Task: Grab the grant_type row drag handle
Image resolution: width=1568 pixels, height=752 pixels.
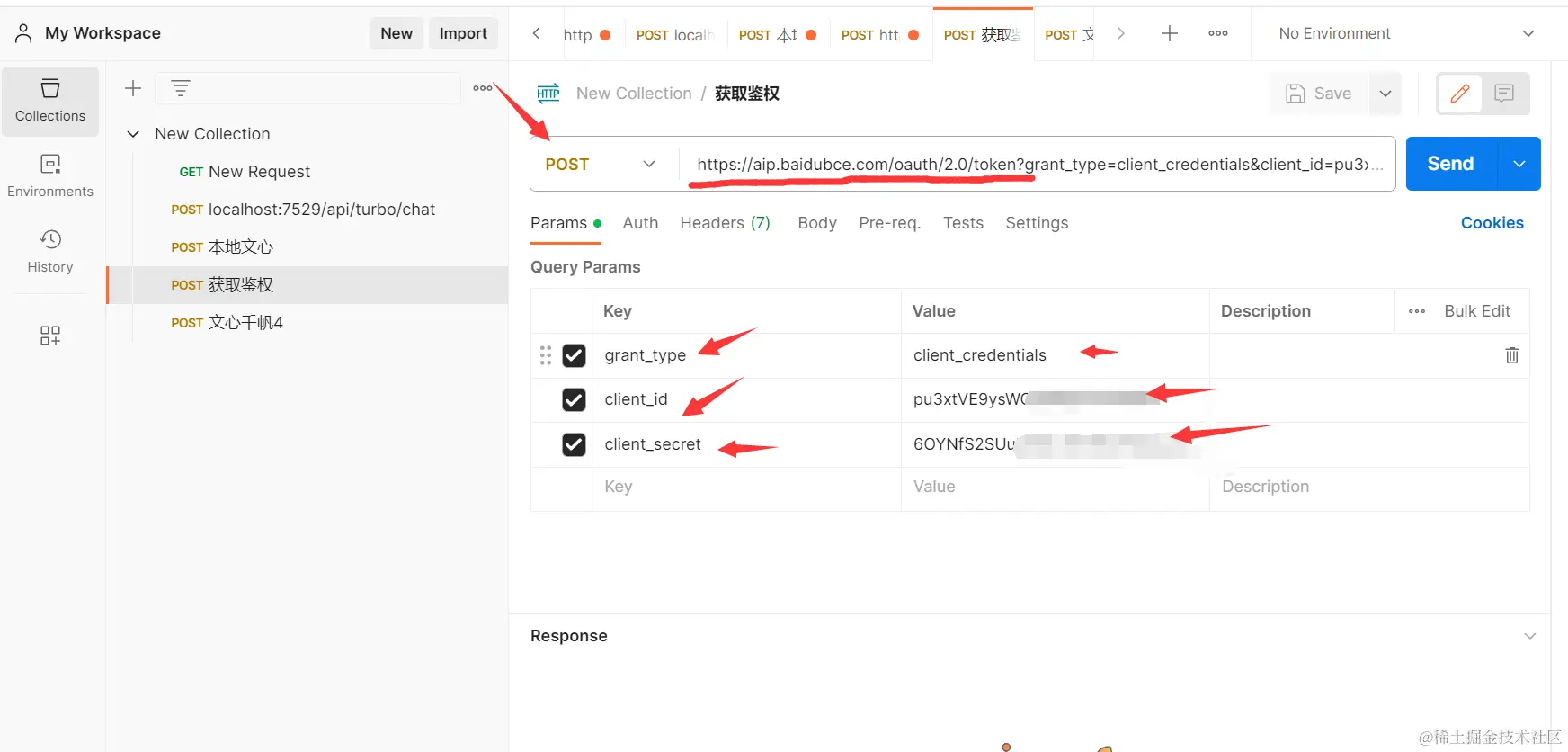Action: 546,355
